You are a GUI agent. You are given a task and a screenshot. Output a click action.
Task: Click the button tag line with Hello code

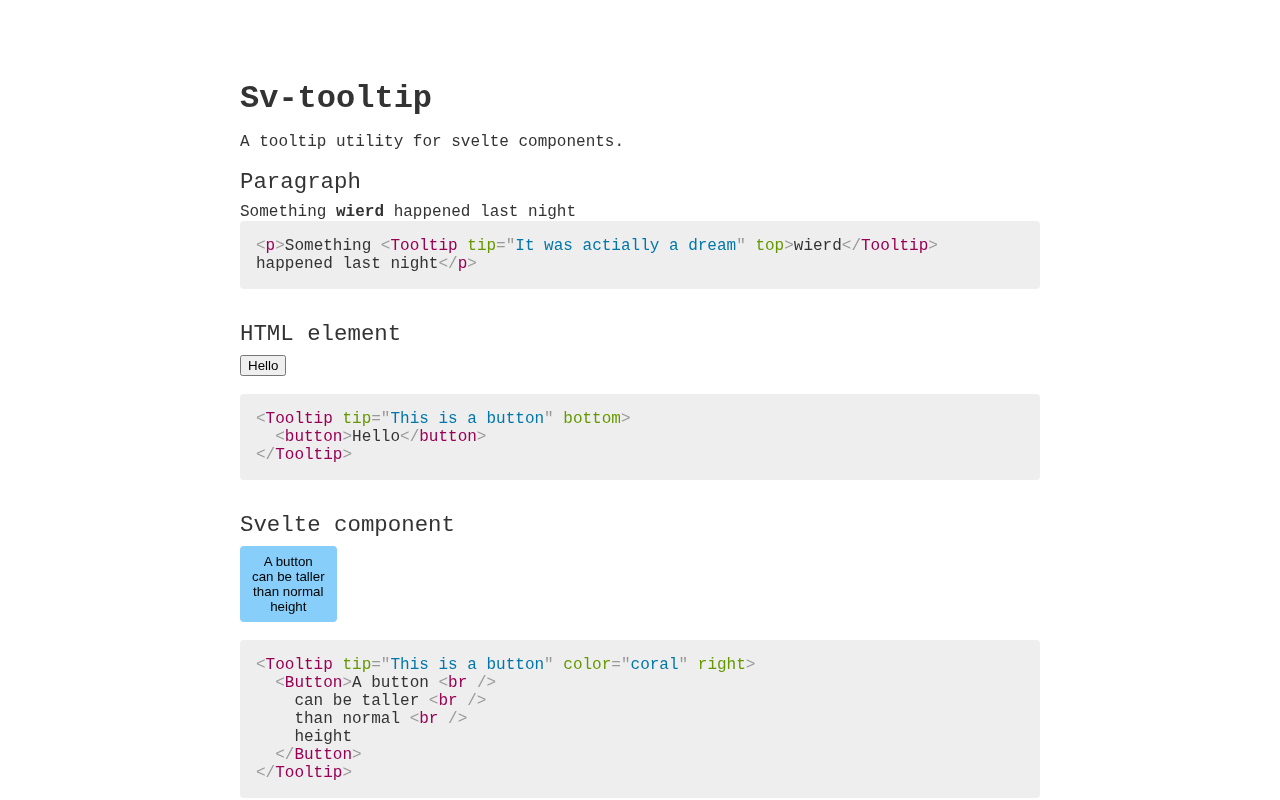pos(381,437)
